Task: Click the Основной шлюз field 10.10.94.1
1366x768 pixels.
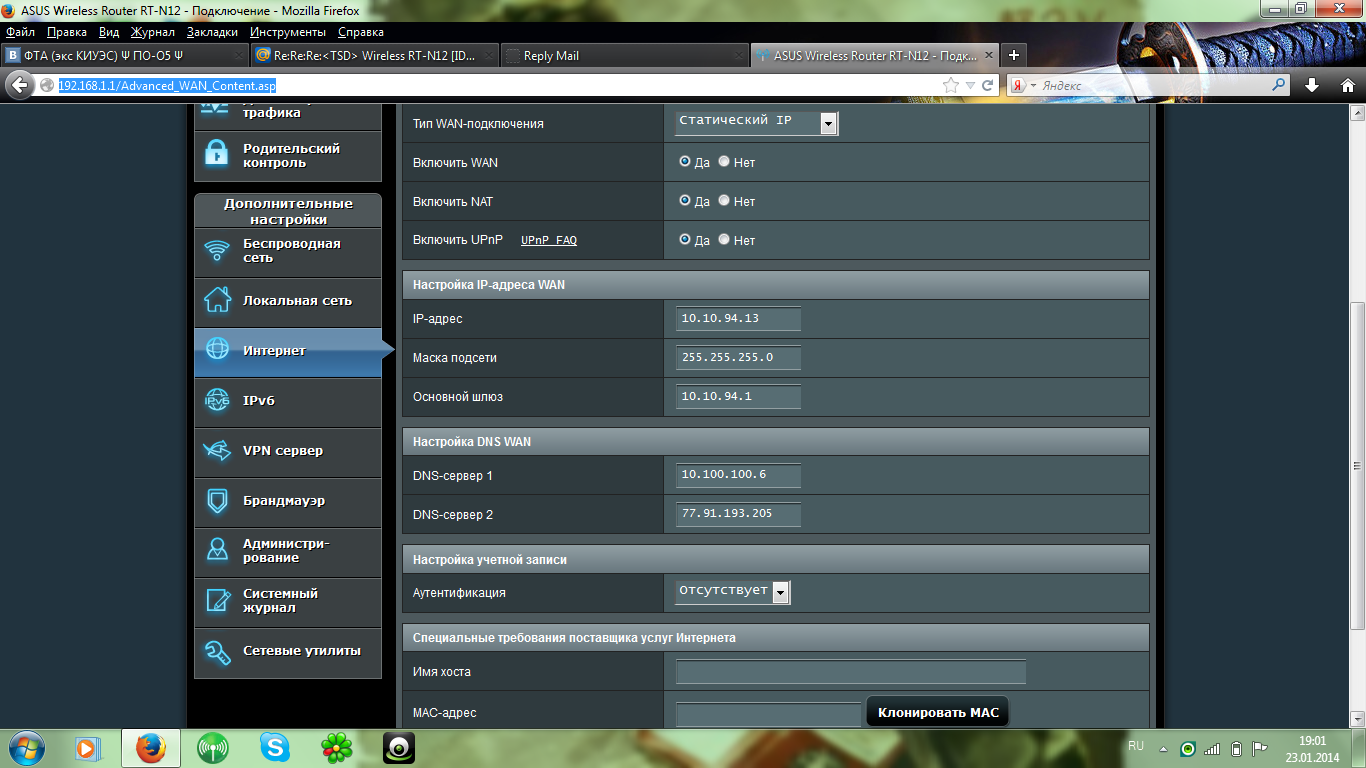Action: point(739,396)
